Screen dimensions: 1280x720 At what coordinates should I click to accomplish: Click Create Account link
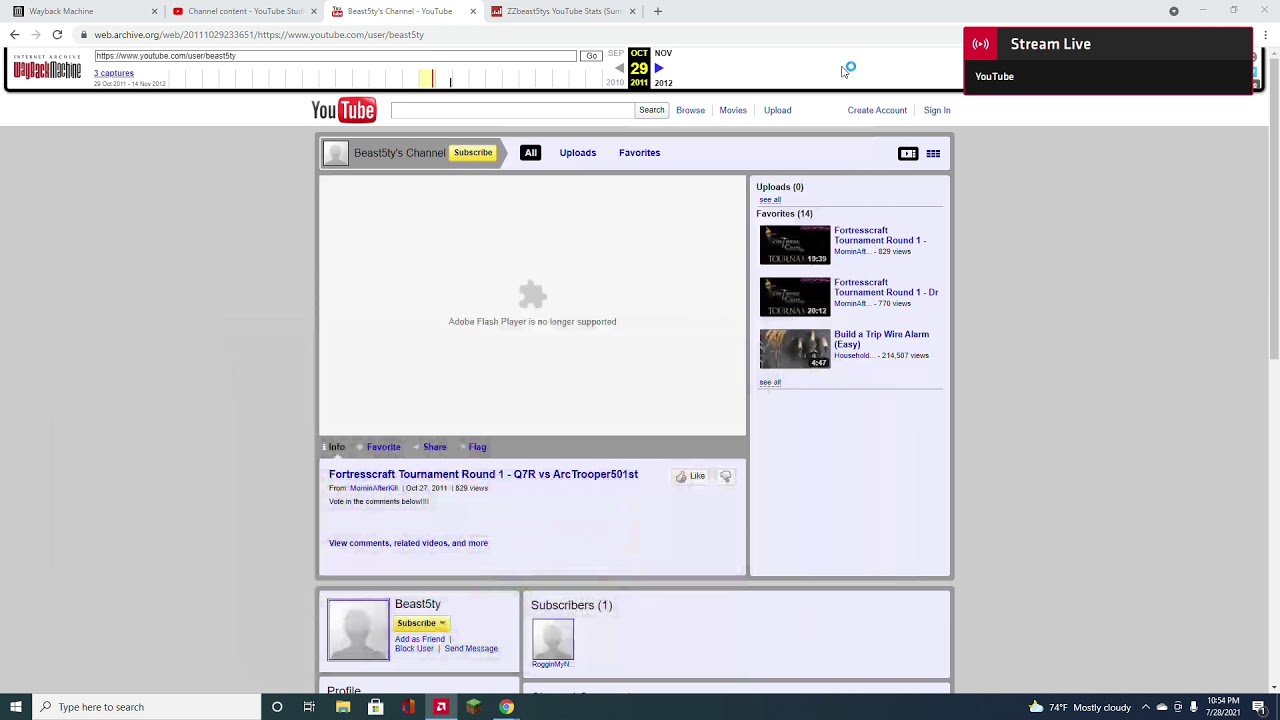[877, 110]
